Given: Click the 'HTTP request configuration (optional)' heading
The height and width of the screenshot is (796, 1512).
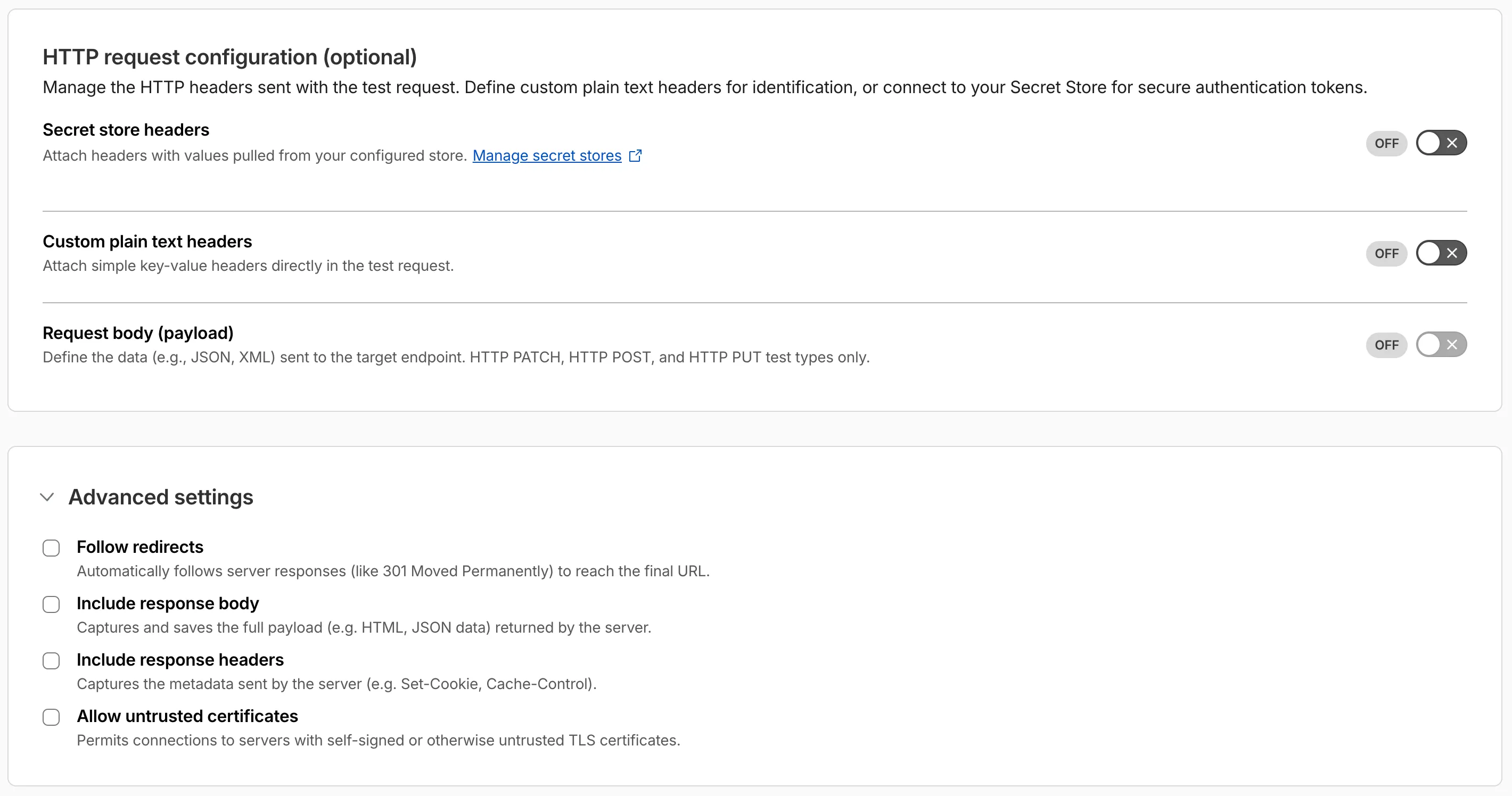Looking at the screenshot, I should tap(229, 57).
